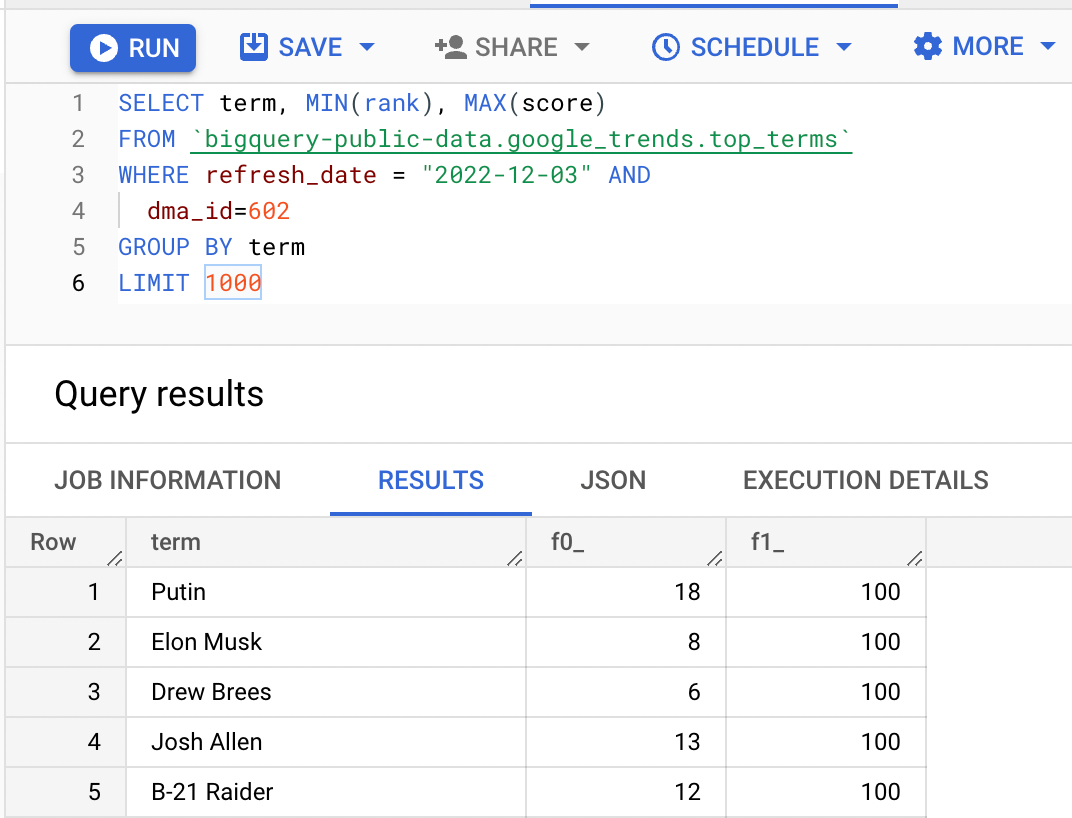Viewport: 1072px width, 818px height.
Task: Open the SHARE dropdown arrow
Action: point(582,47)
